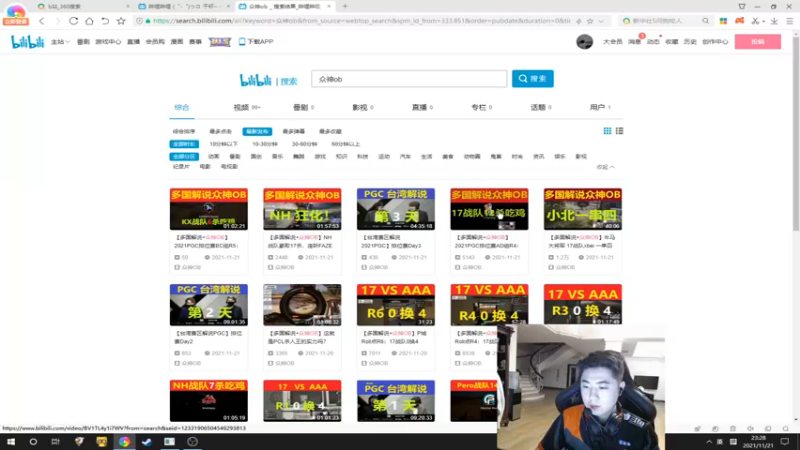The height and width of the screenshot is (450, 800).
Task: Open 大会员 link in the header
Action: click(613, 42)
